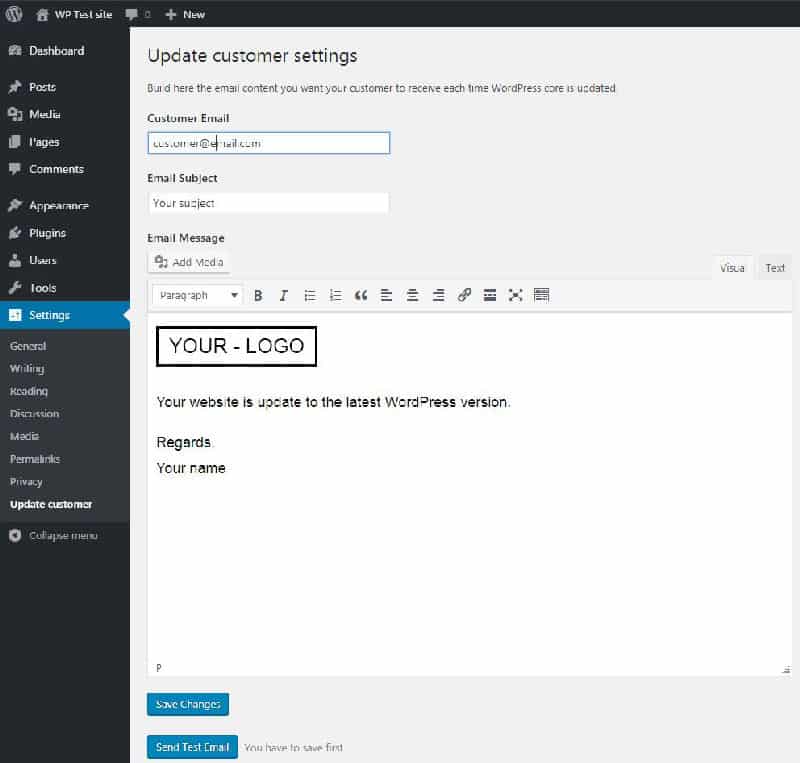Toggle the extra toolbar row
The height and width of the screenshot is (763, 800).
point(541,296)
